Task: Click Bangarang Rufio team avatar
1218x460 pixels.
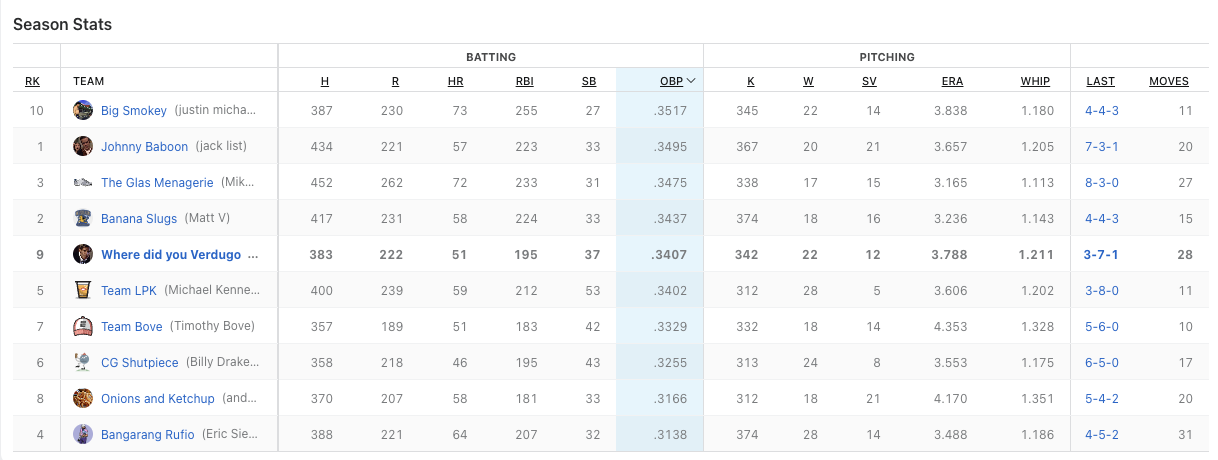Action: (x=83, y=434)
